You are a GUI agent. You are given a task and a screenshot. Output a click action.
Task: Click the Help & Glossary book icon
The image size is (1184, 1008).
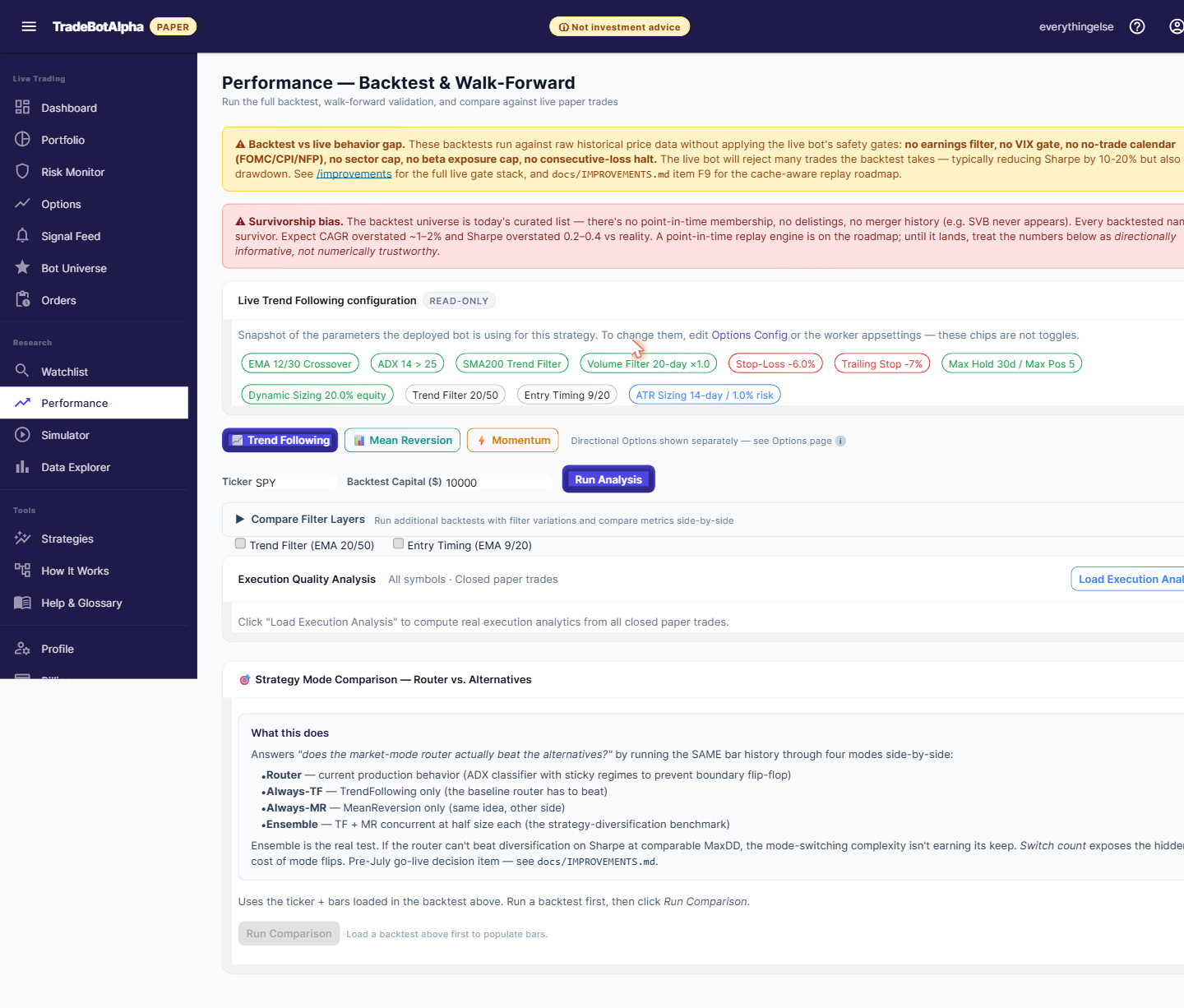point(22,603)
